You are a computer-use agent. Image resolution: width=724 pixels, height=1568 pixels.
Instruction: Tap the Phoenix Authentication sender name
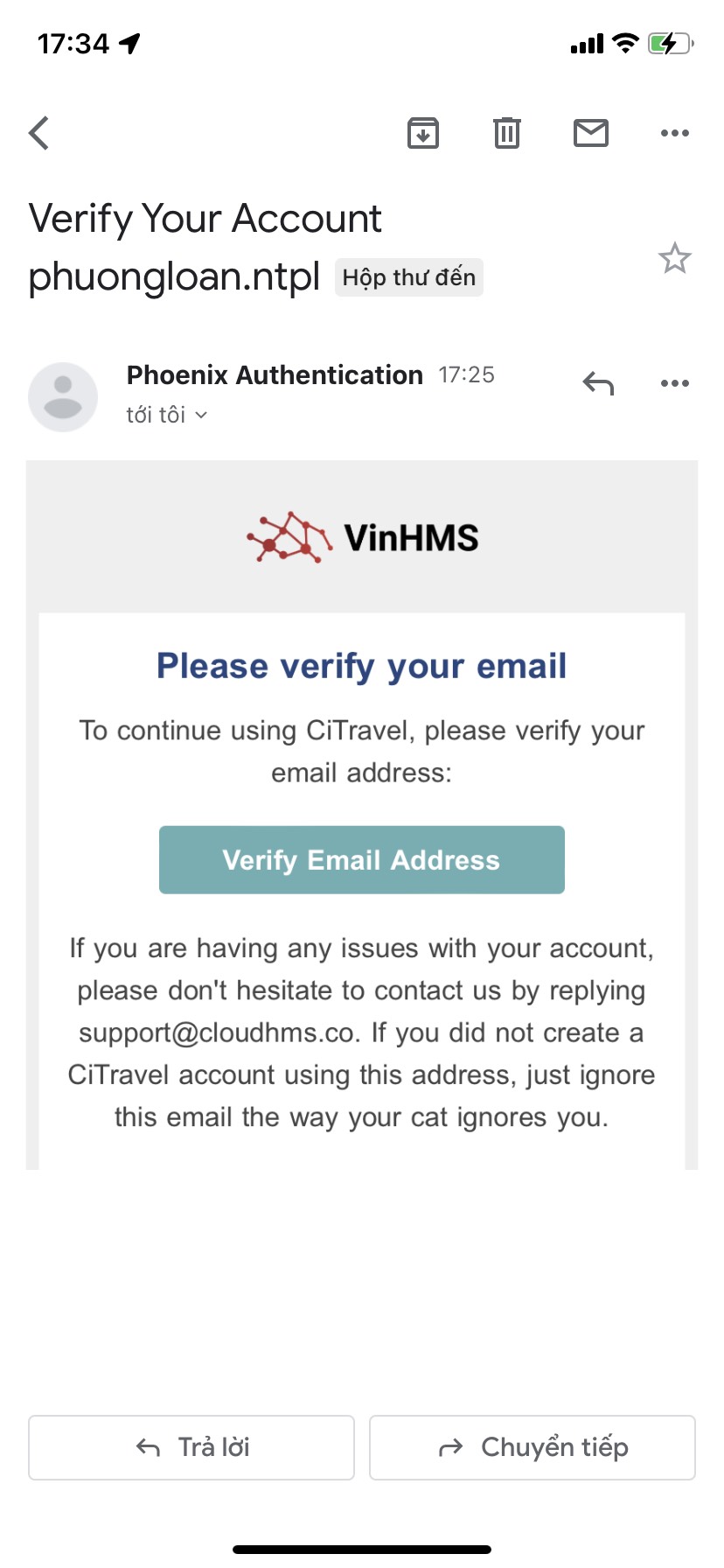(275, 375)
